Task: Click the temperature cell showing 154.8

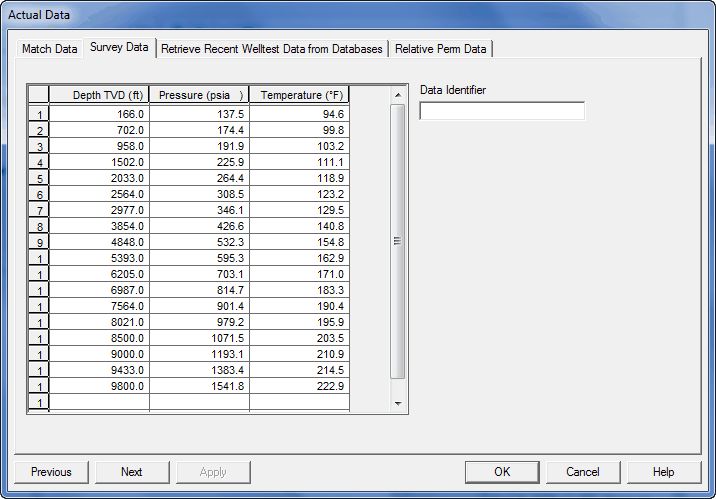Action: (299, 241)
